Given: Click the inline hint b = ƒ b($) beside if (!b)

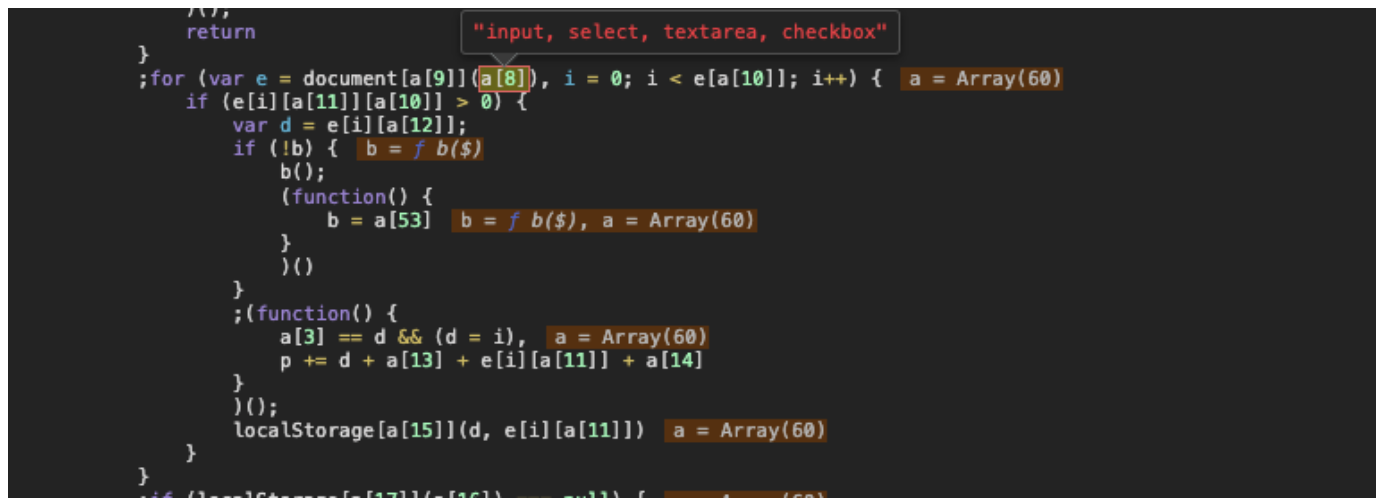Looking at the screenshot, I should tap(420, 149).
